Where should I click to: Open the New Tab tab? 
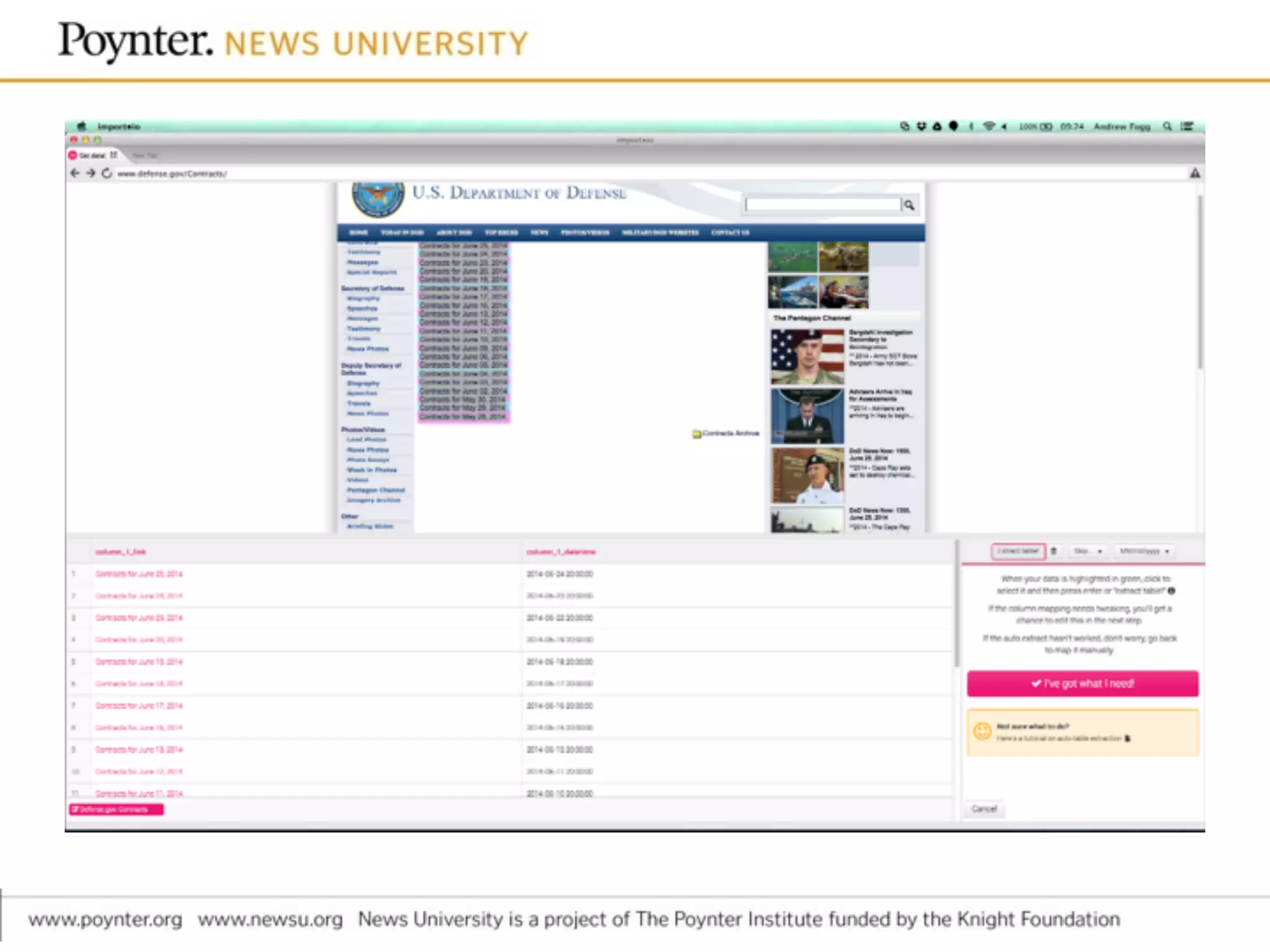click(145, 156)
